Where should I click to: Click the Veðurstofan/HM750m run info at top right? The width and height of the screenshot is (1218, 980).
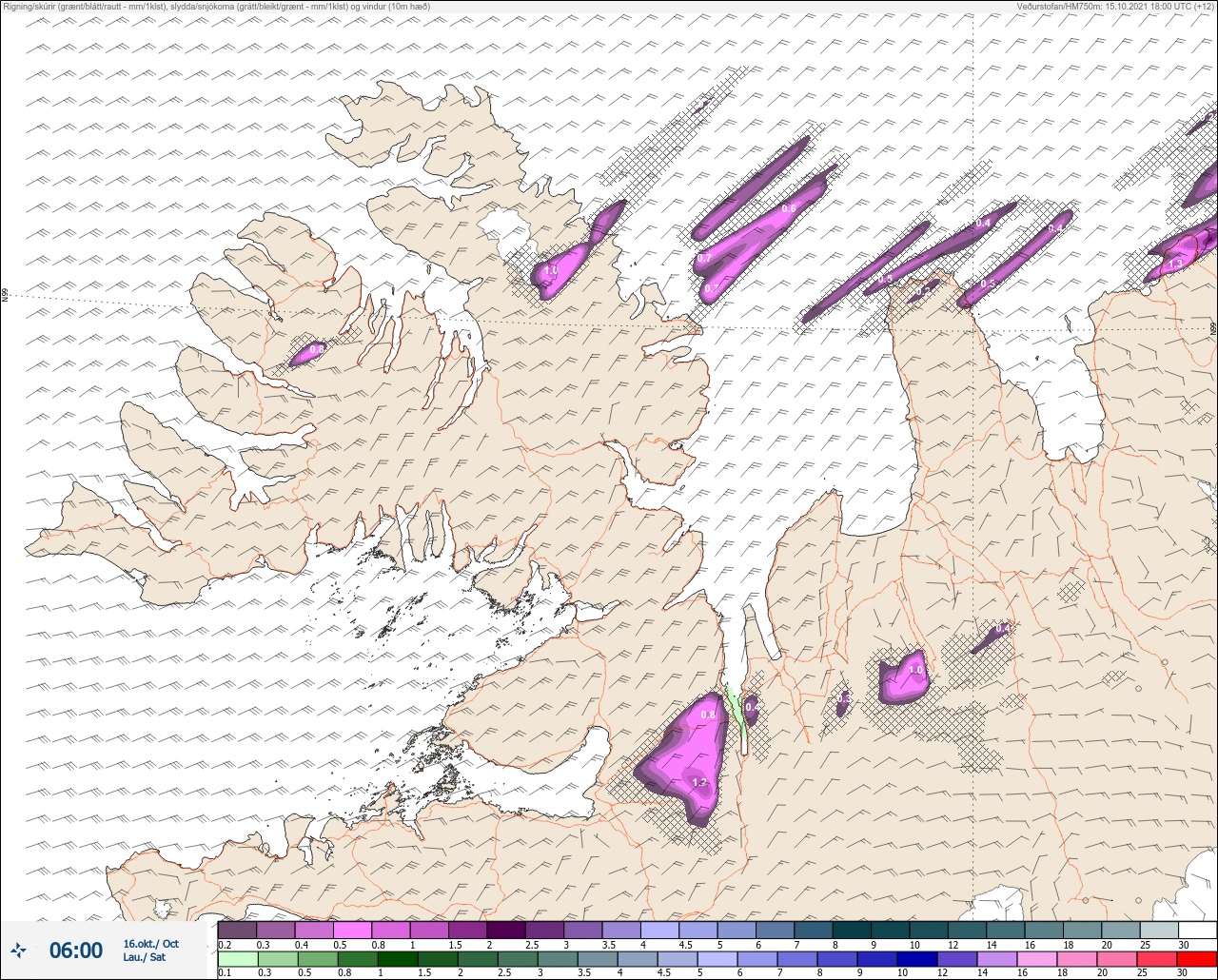pos(1115,7)
